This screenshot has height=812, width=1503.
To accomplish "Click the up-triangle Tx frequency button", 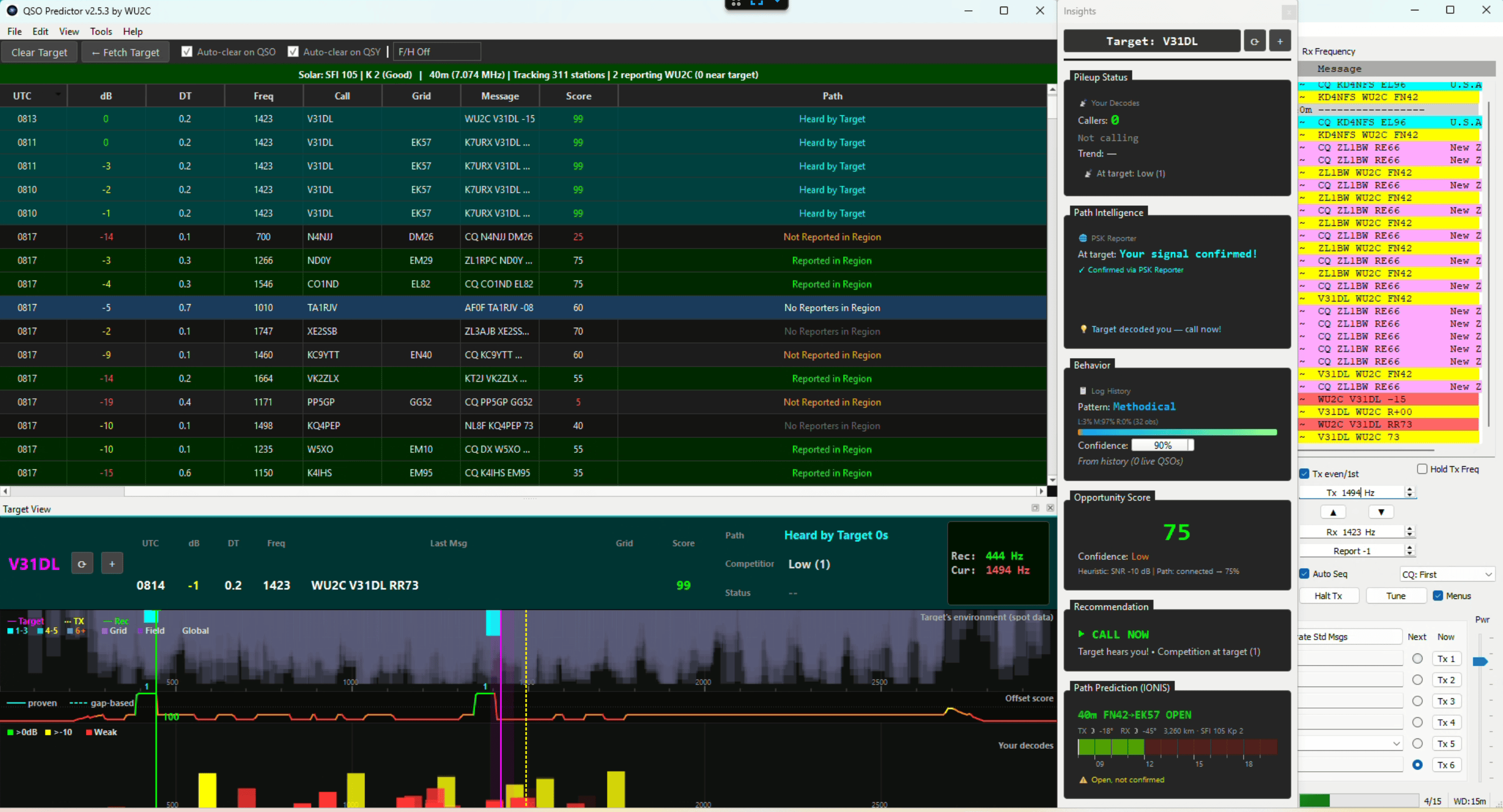I will (x=1333, y=512).
